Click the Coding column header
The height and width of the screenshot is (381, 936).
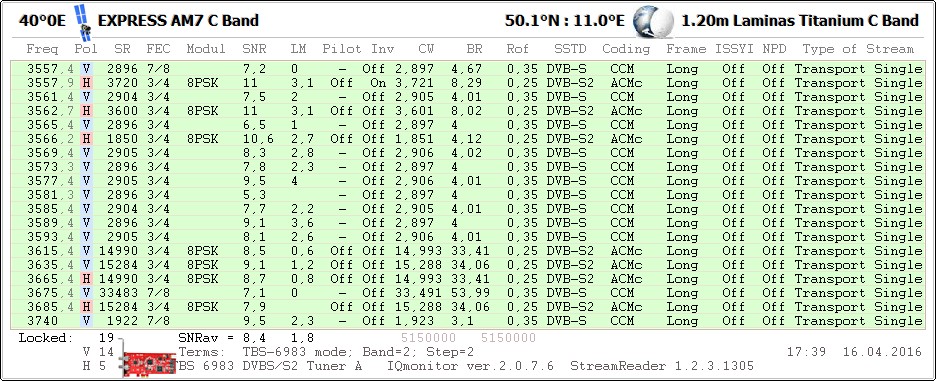tap(626, 49)
